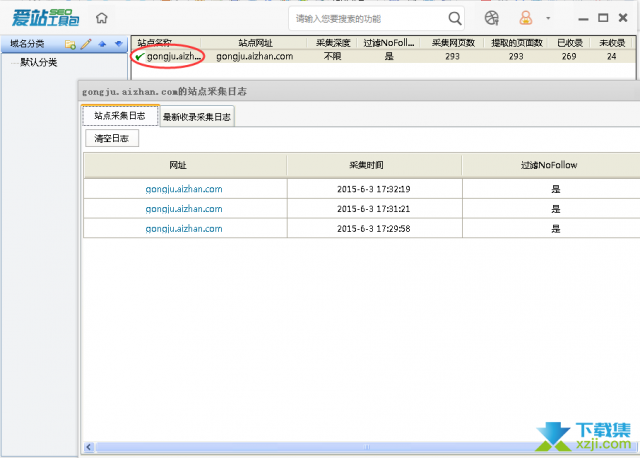Click the timestamp 2015-6-3 17:29:58
The height and width of the screenshot is (458, 640).
pos(373,229)
